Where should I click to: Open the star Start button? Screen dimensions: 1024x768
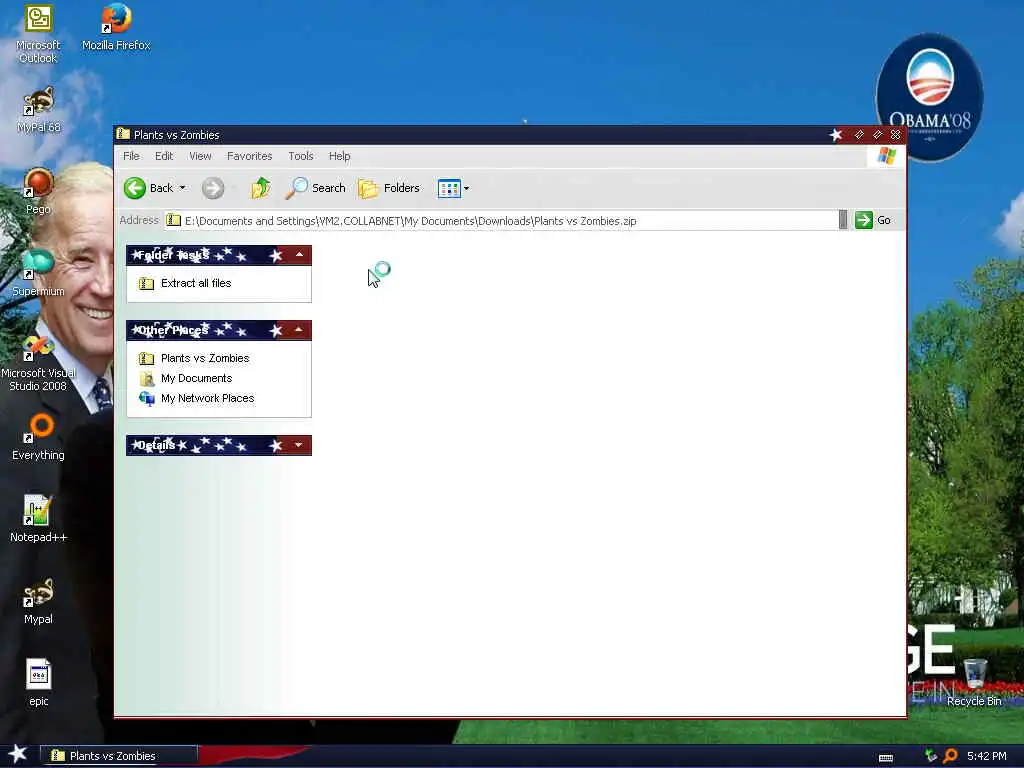click(18, 754)
